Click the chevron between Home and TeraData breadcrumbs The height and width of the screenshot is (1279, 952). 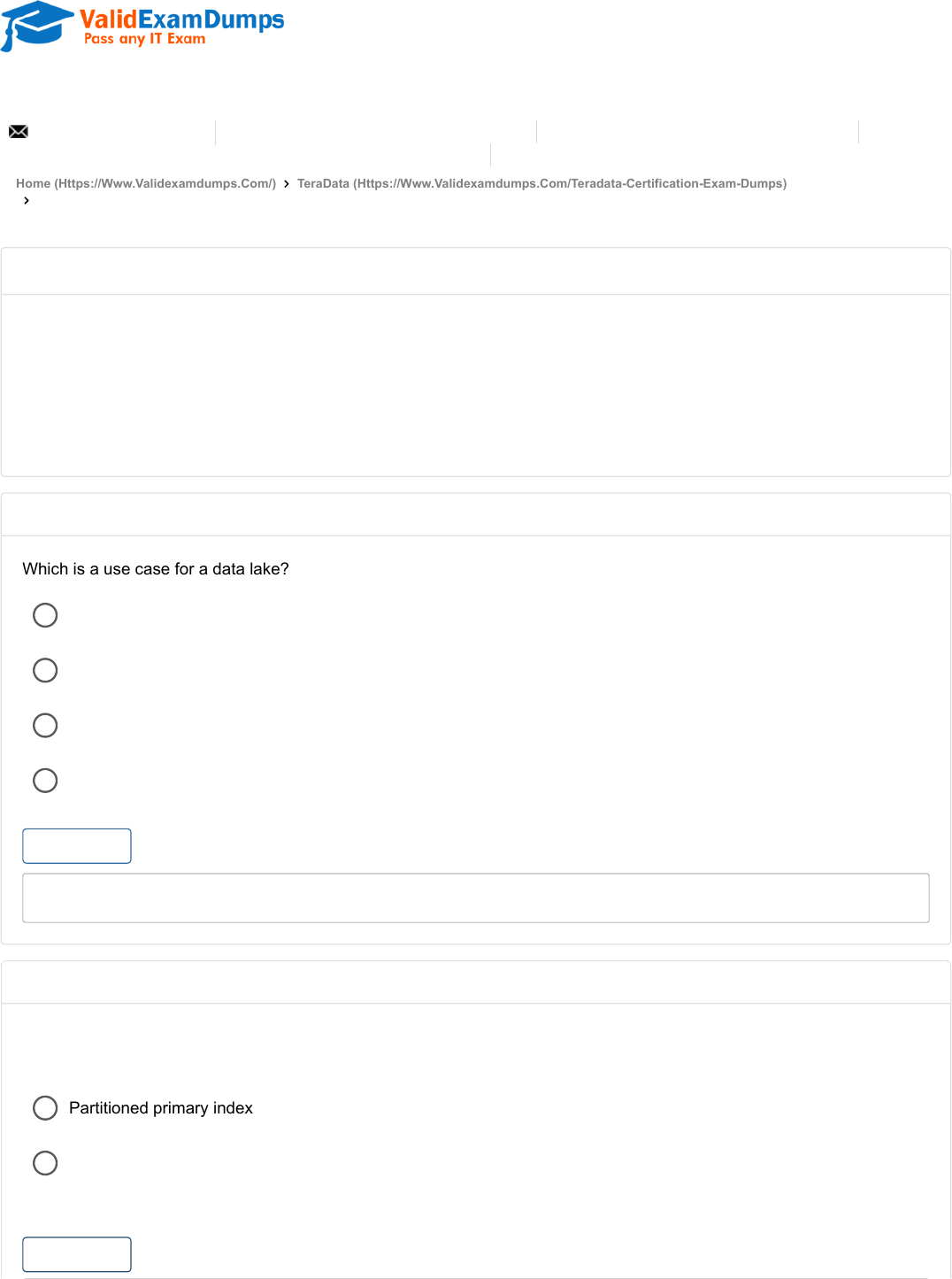click(x=287, y=184)
